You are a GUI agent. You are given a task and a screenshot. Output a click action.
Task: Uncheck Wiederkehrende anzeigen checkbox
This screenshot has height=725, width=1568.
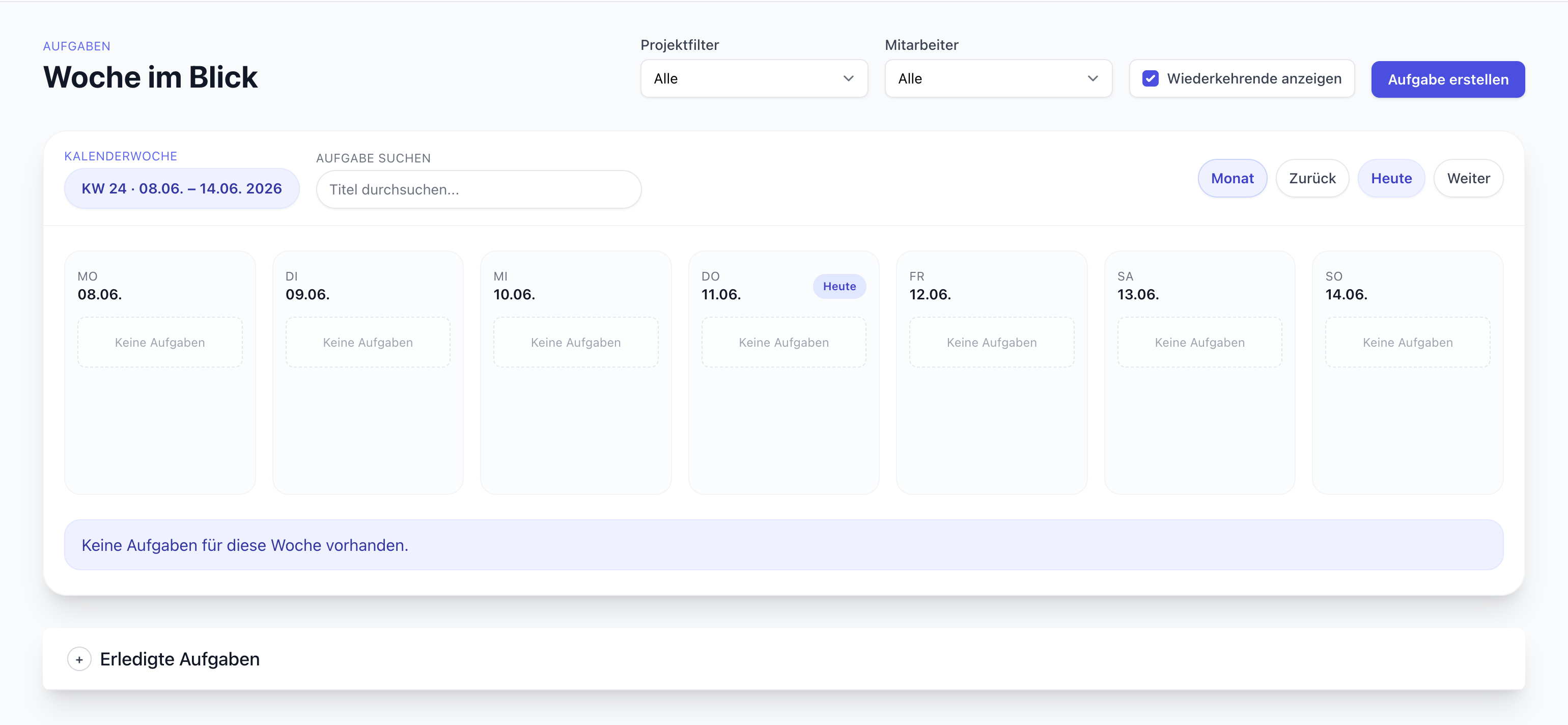(x=1150, y=78)
